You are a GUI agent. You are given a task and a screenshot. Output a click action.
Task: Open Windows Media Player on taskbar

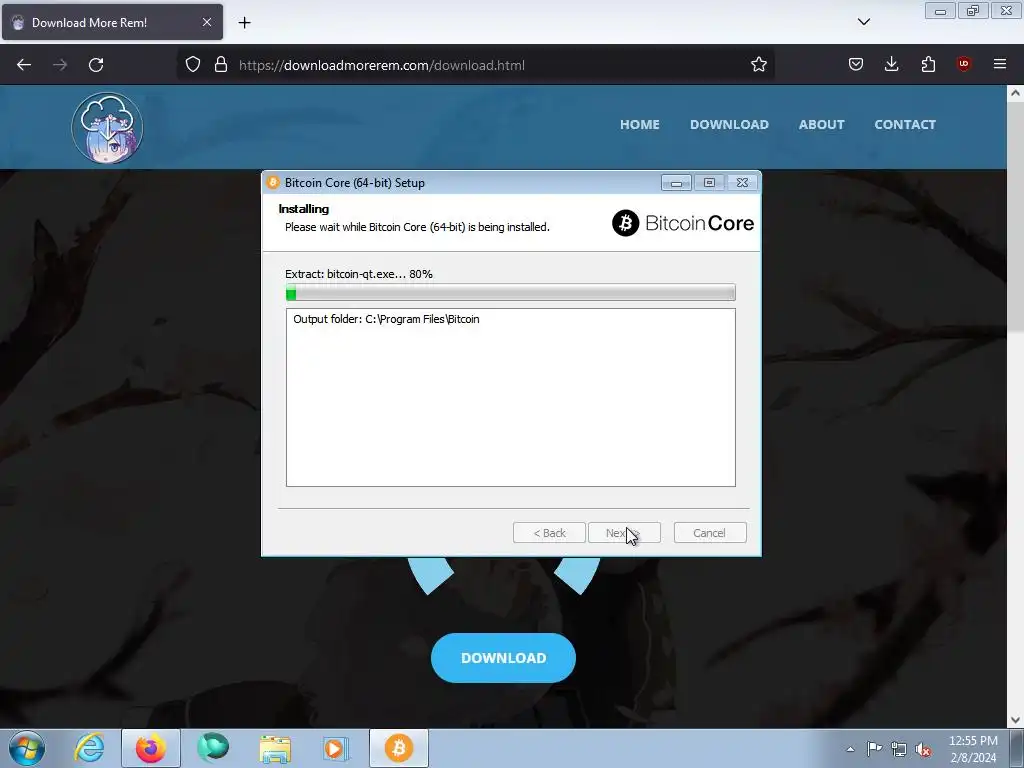pos(337,748)
